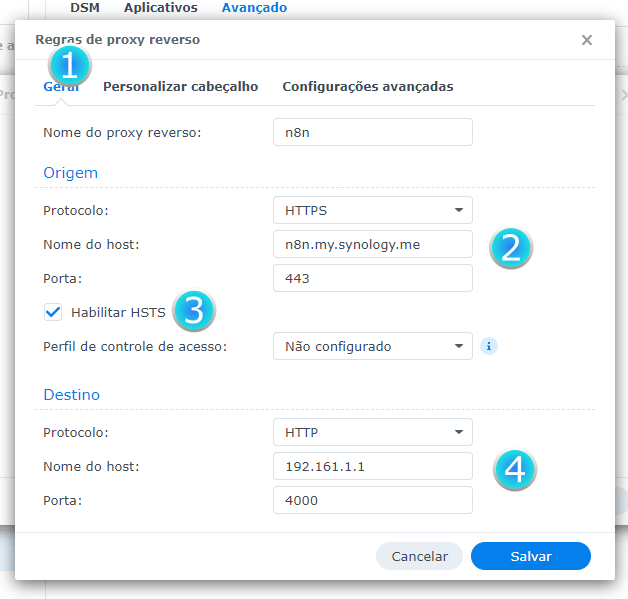Viewport: 628px width, 599px height.
Task: Click the numbered badge 4 marker
Action: 515,469
